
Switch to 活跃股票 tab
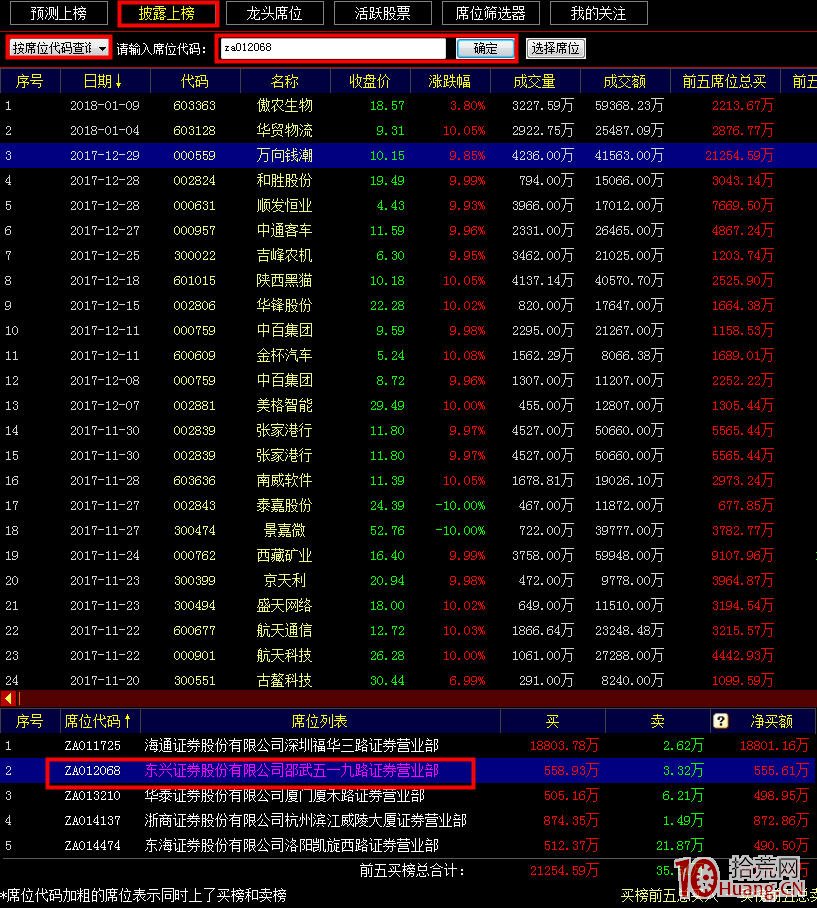coord(383,13)
